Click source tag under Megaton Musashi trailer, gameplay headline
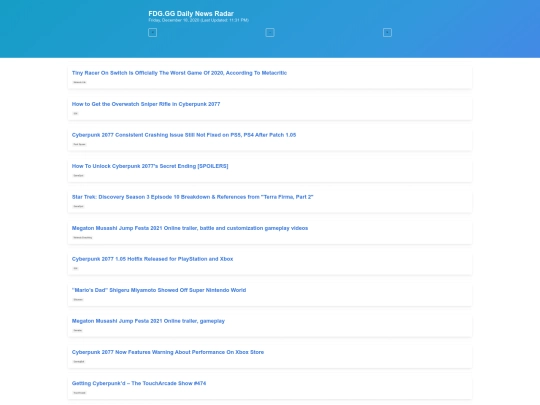 point(77,330)
